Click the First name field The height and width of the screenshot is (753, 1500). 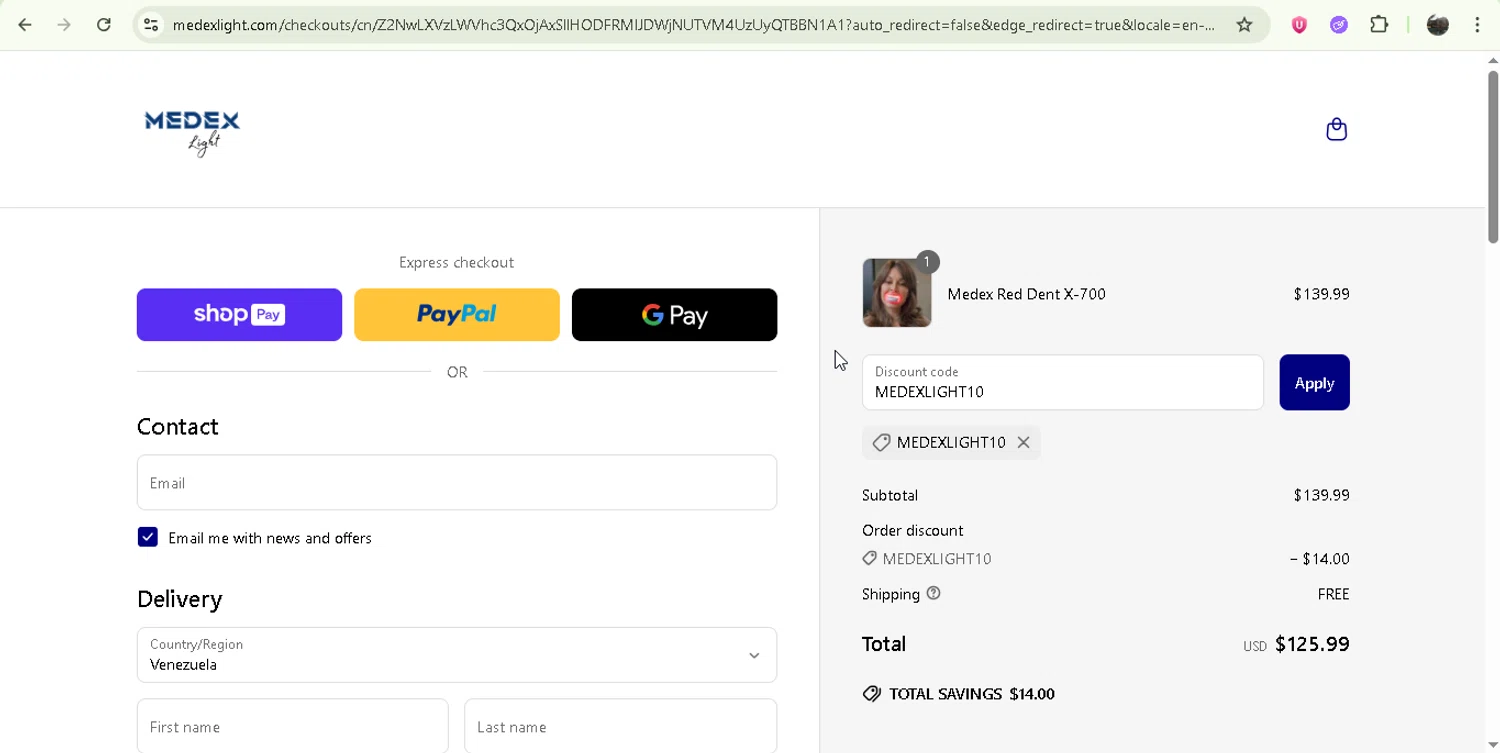292,726
